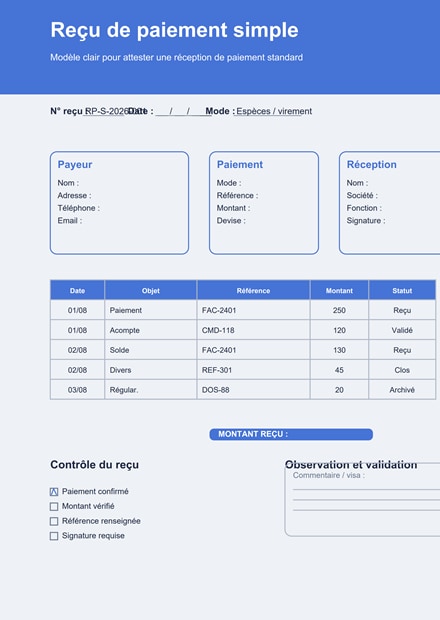This screenshot has height=620, width=440.
Task: Click the Adresse label in Payeur
Action: click(74, 196)
